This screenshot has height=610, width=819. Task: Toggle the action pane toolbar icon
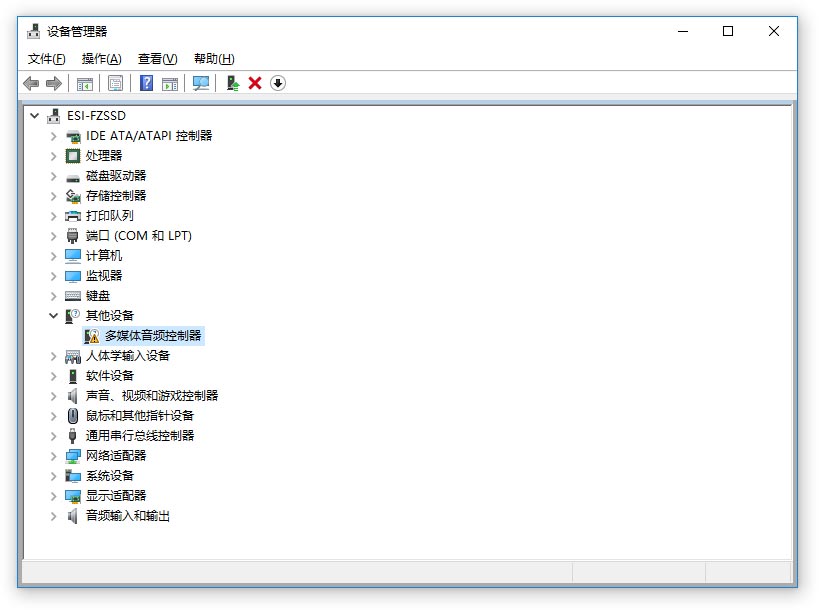[x=170, y=83]
